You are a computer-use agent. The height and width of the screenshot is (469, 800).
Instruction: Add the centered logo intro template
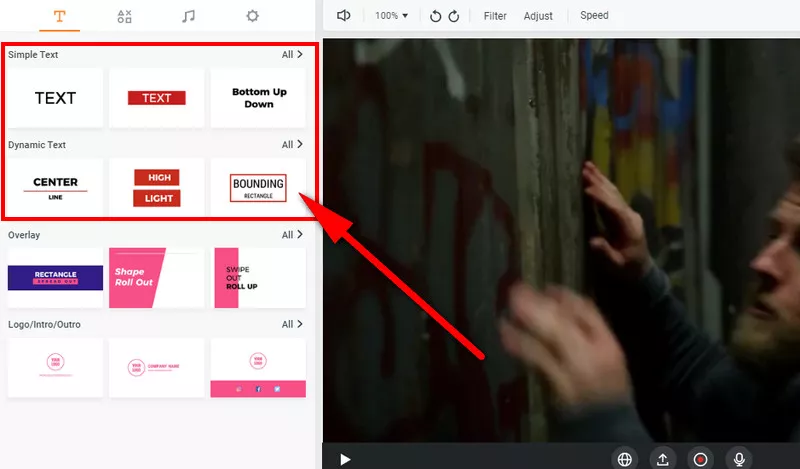[x=55, y=367]
